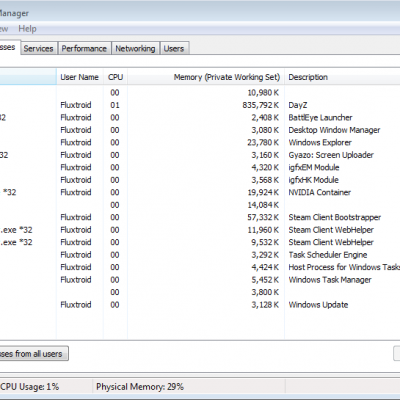
Task: Switch to the Performance tab
Action: coord(84,48)
